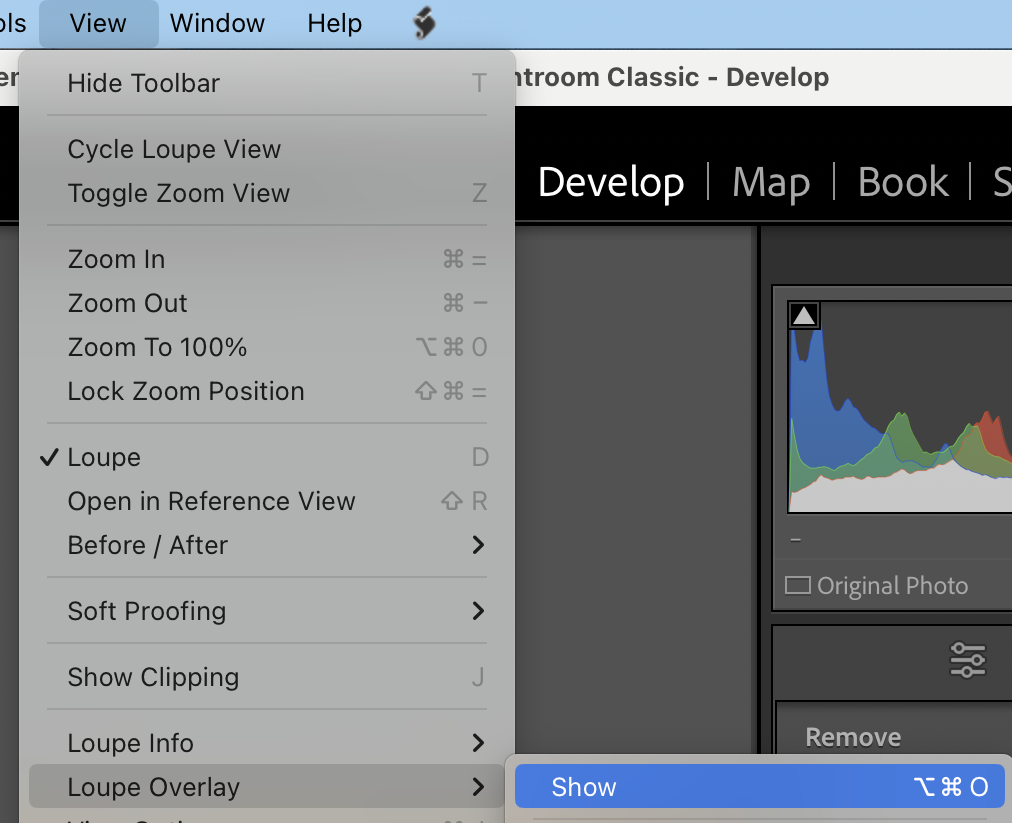
Task: Choose Open in Reference View
Action: 211,501
